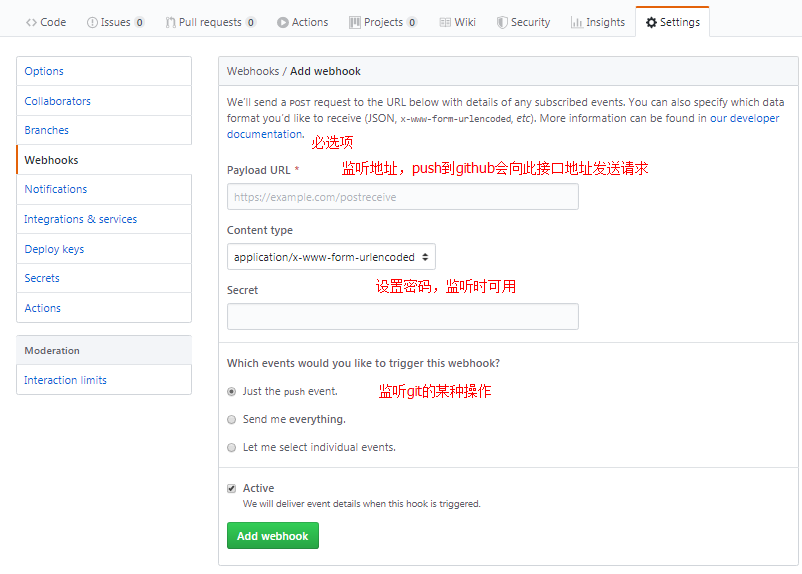This screenshot has width=802, height=574.
Task: Click the Moderation section header
Action: tap(104, 350)
